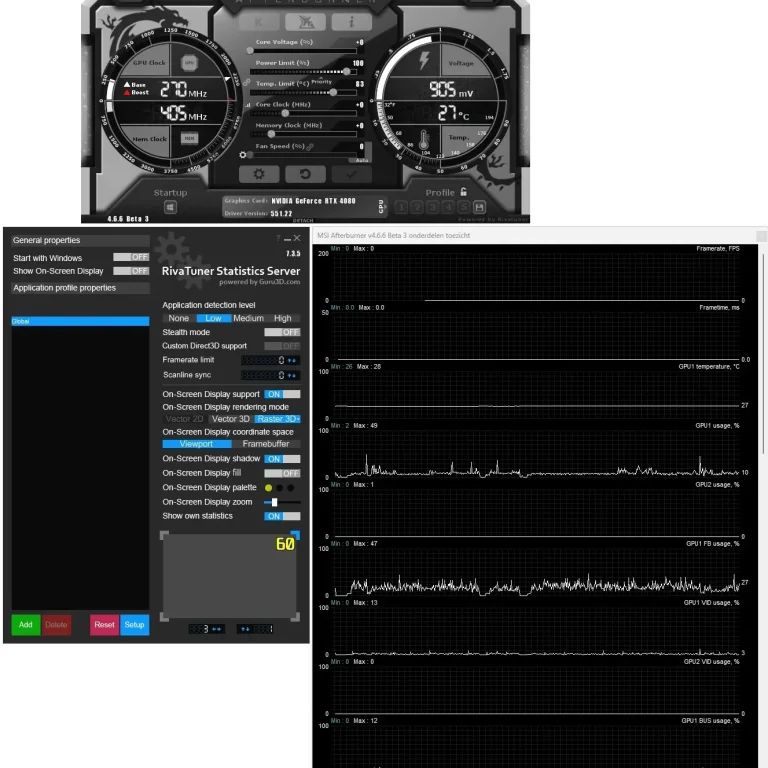Click the Windows Startup icon
The height and width of the screenshot is (768, 768).
coord(170,207)
